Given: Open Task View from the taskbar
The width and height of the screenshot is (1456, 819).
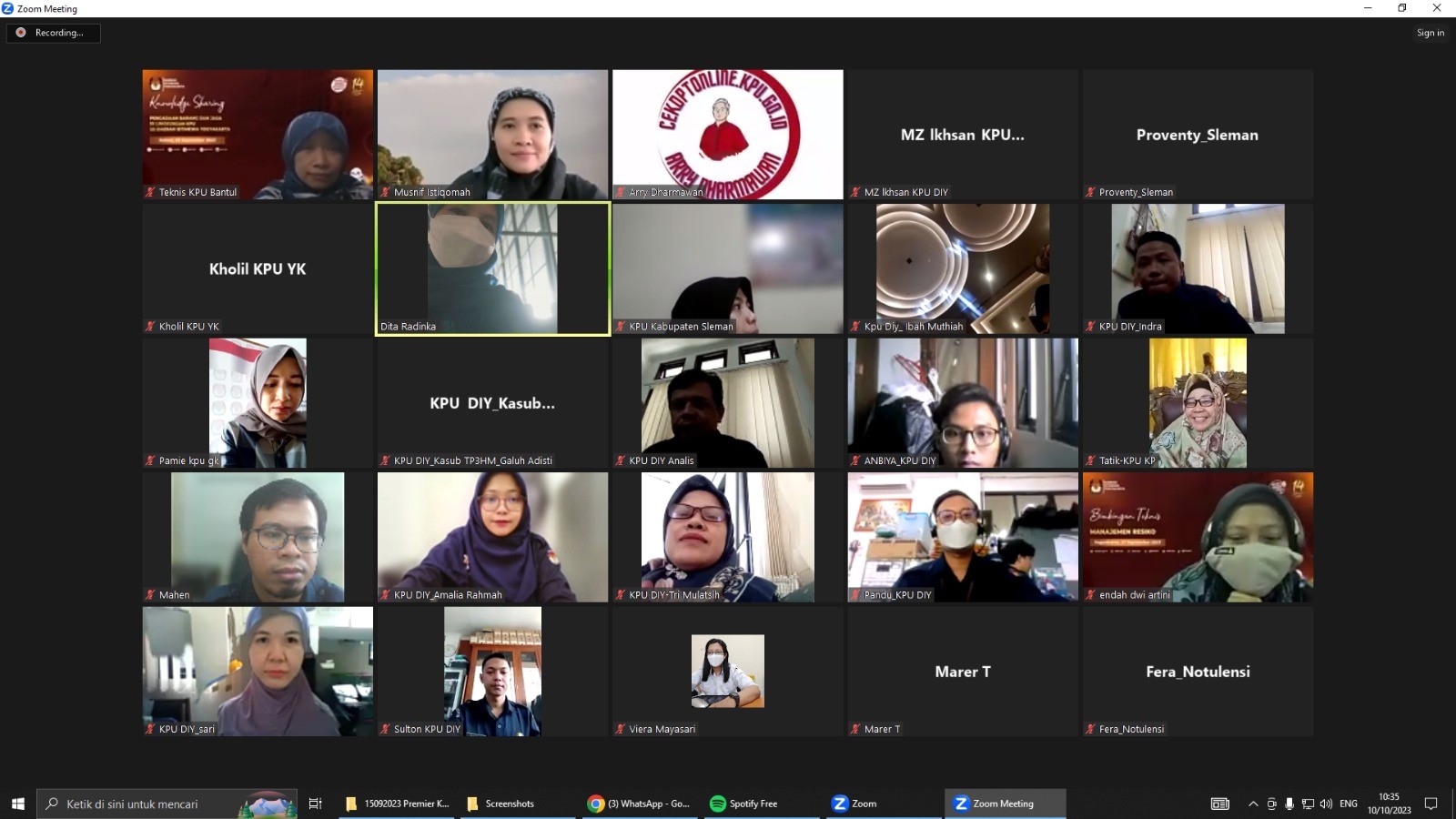Looking at the screenshot, I should point(316,804).
